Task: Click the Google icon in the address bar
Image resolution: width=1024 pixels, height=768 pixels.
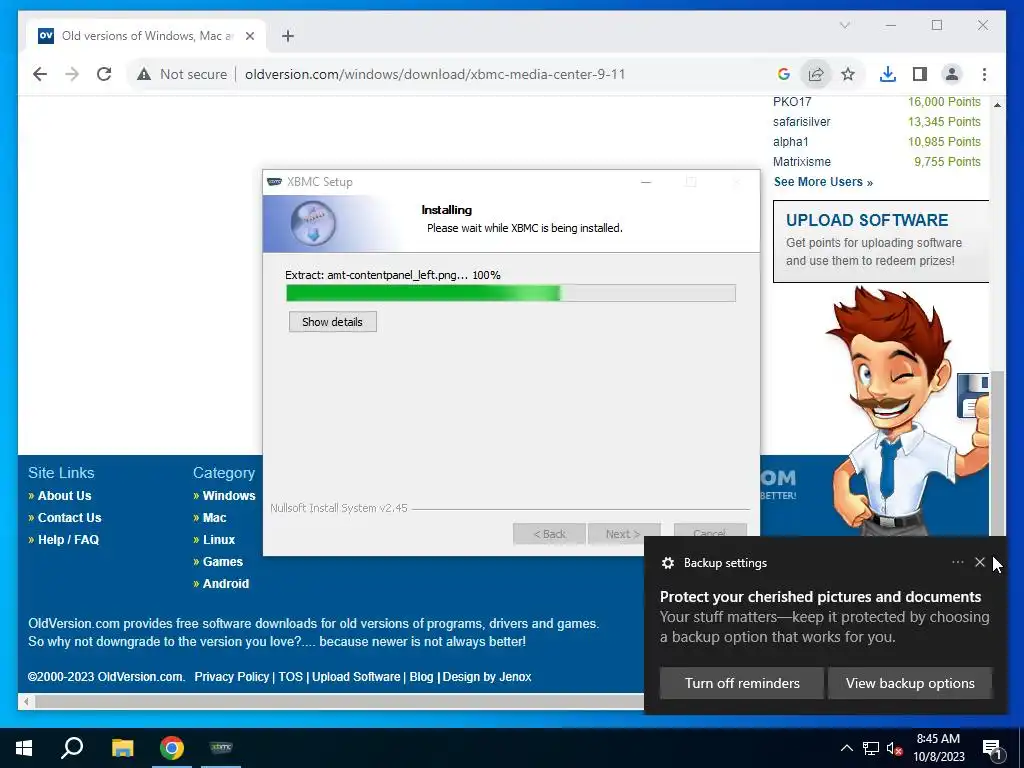Action: [784, 74]
